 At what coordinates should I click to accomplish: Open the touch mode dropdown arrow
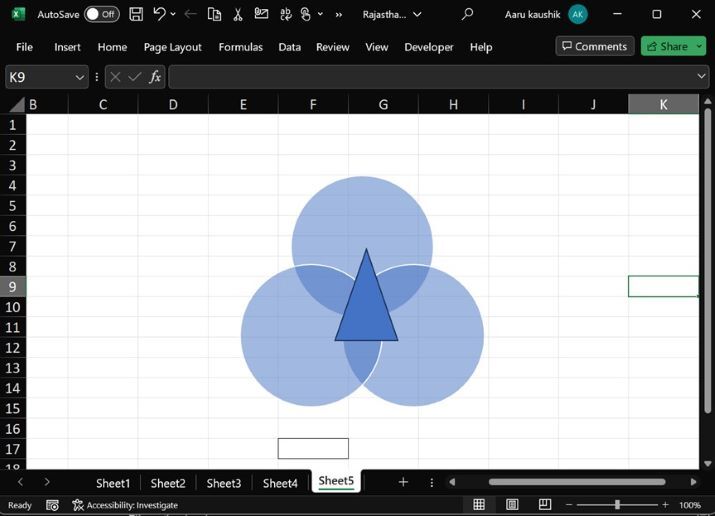(x=321, y=14)
